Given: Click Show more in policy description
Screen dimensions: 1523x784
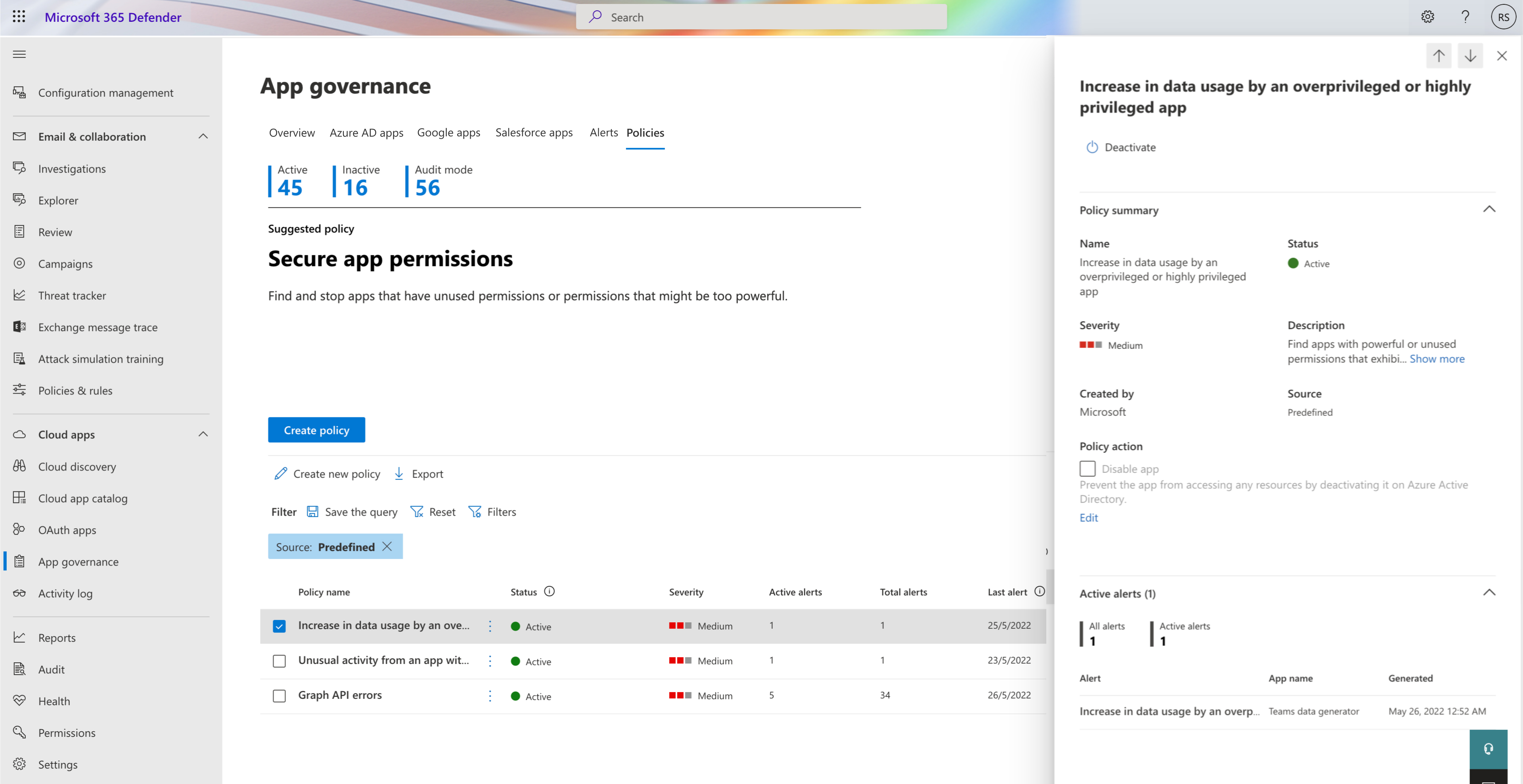Looking at the screenshot, I should tap(1437, 358).
